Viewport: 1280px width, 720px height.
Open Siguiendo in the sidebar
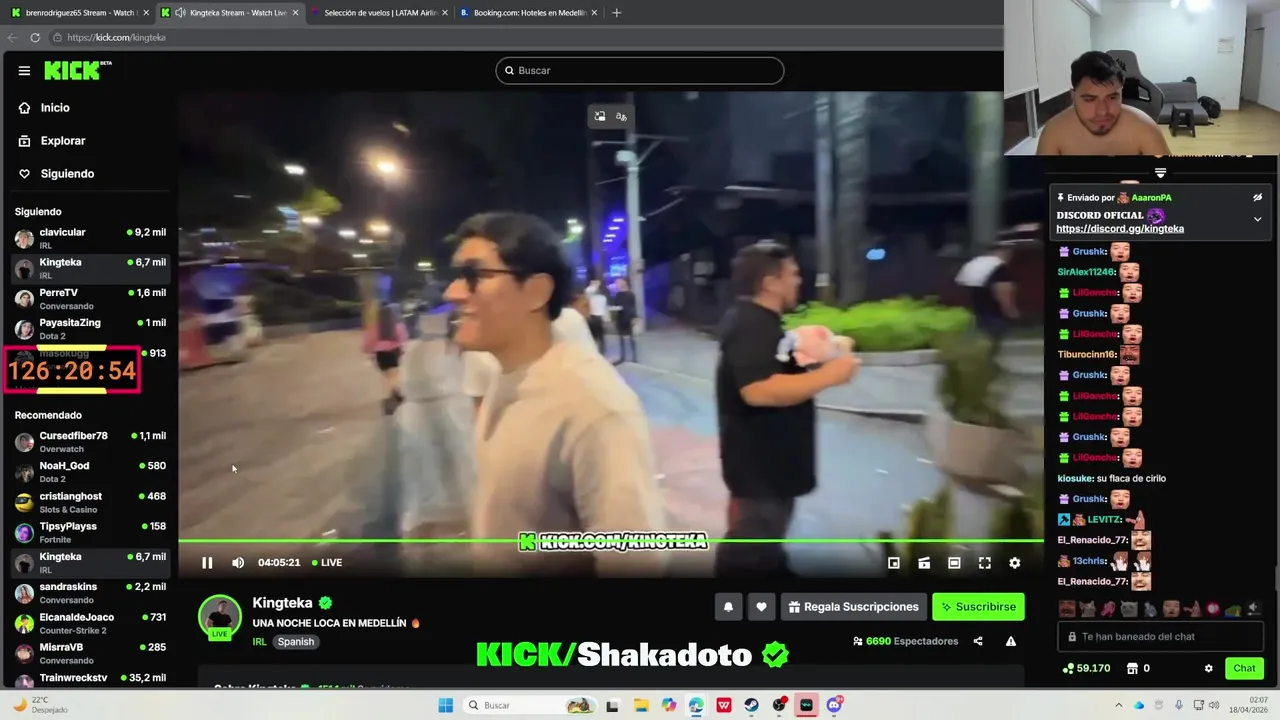(x=67, y=174)
